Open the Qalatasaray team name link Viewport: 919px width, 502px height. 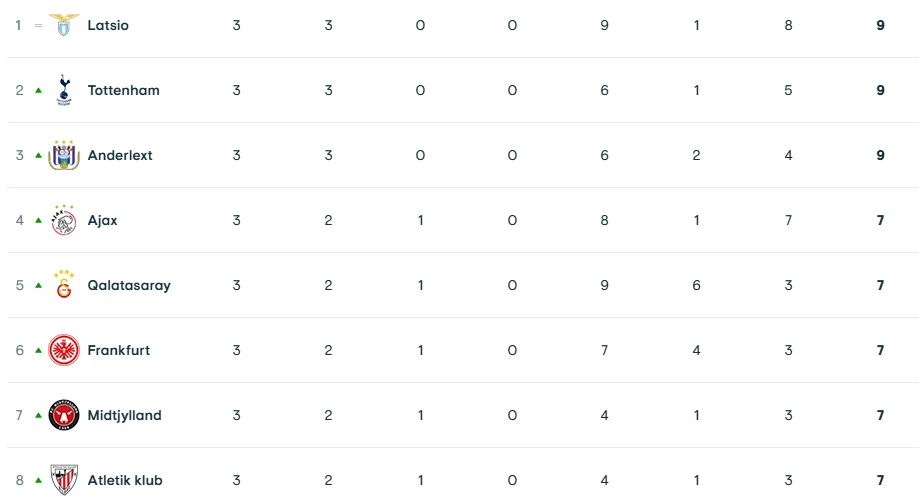coord(129,285)
